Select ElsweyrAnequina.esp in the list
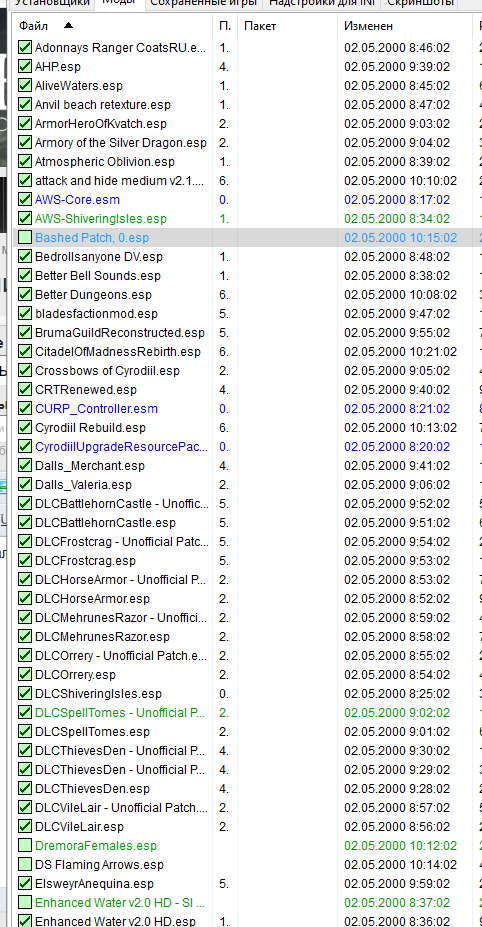Image resolution: width=482 pixels, height=927 pixels. pyautogui.click(x=94, y=884)
